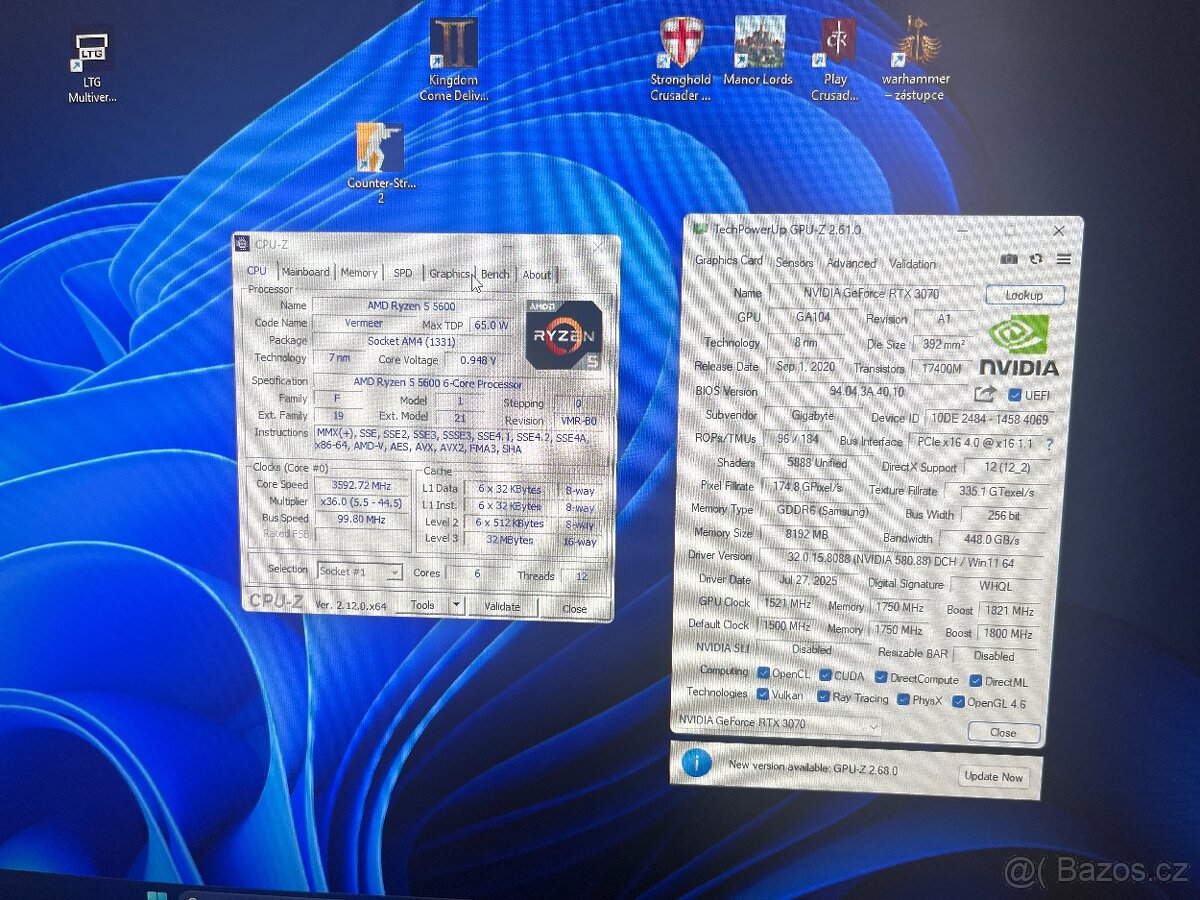The image size is (1200, 900).
Task: Switch to the Memory tab in CPU-Z
Action: (x=359, y=273)
